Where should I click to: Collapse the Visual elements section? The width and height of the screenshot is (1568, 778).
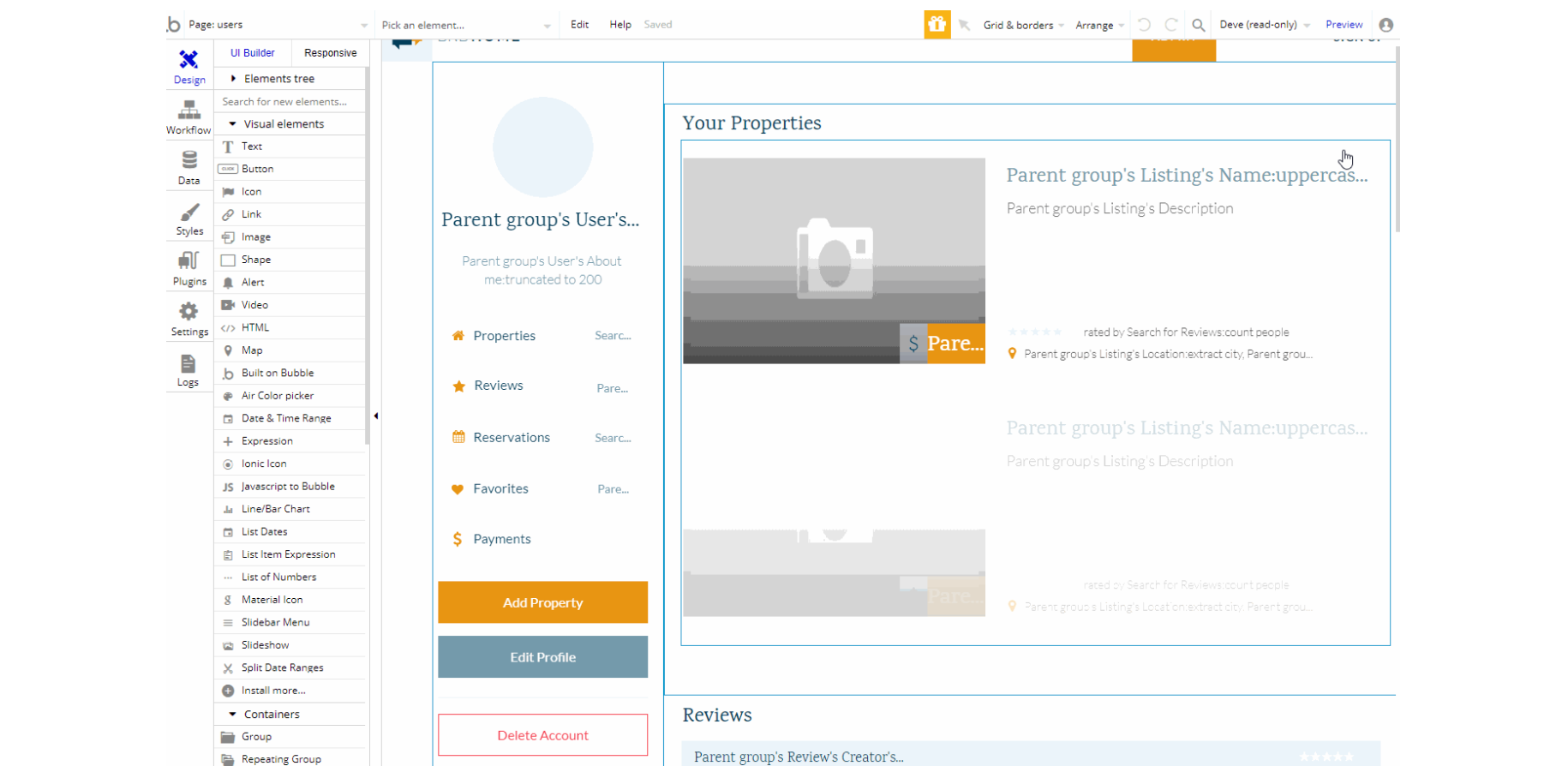click(x=290, y=124)
